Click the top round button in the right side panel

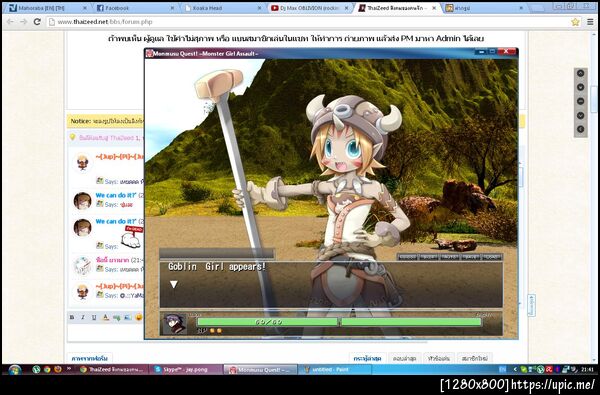point(580,73)
